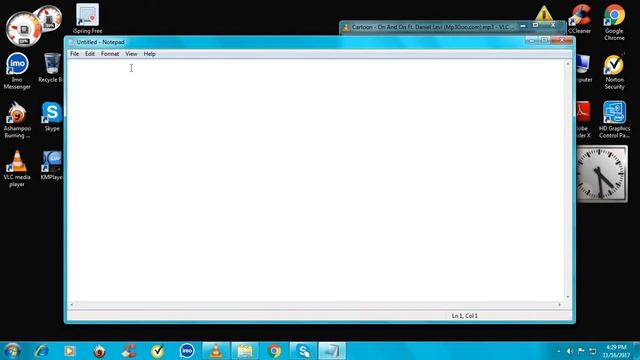This screenshot has width=640, height=360.
Task: Open Norton Security from the taskbar
Action: pyautogui.click(x=158, y=351)
